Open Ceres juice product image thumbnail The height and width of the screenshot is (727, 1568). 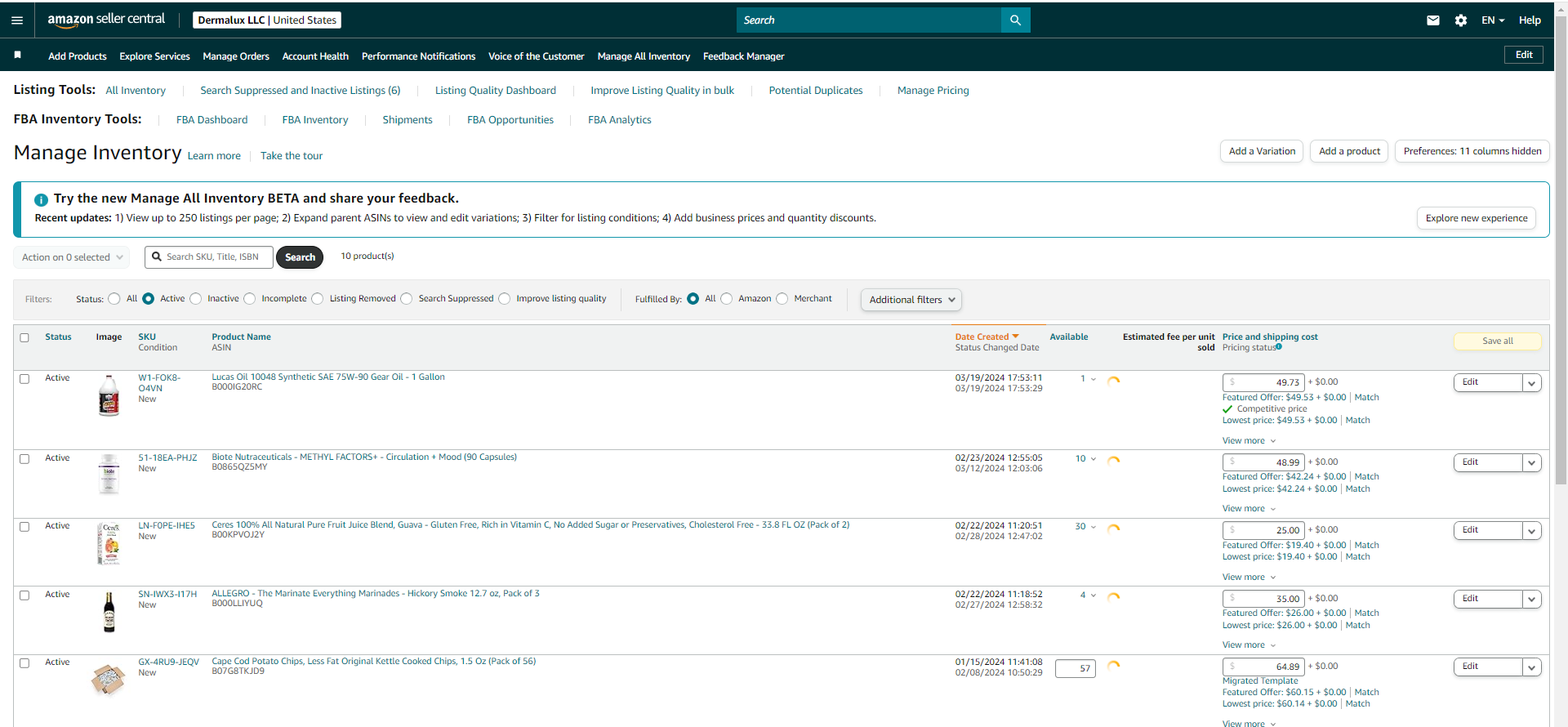coord(109,543)
